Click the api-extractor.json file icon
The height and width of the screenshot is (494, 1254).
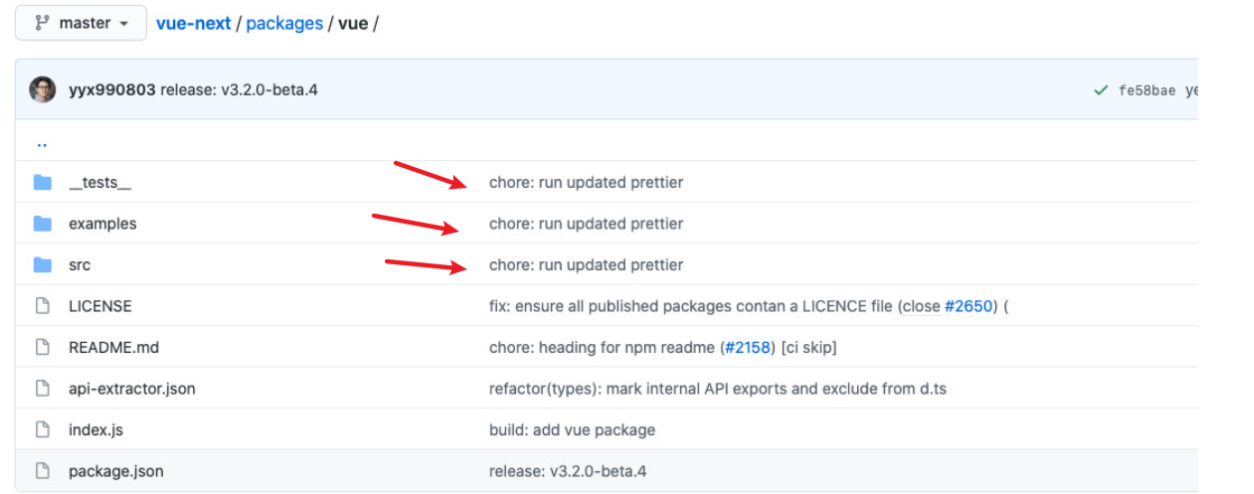(42, 389)
